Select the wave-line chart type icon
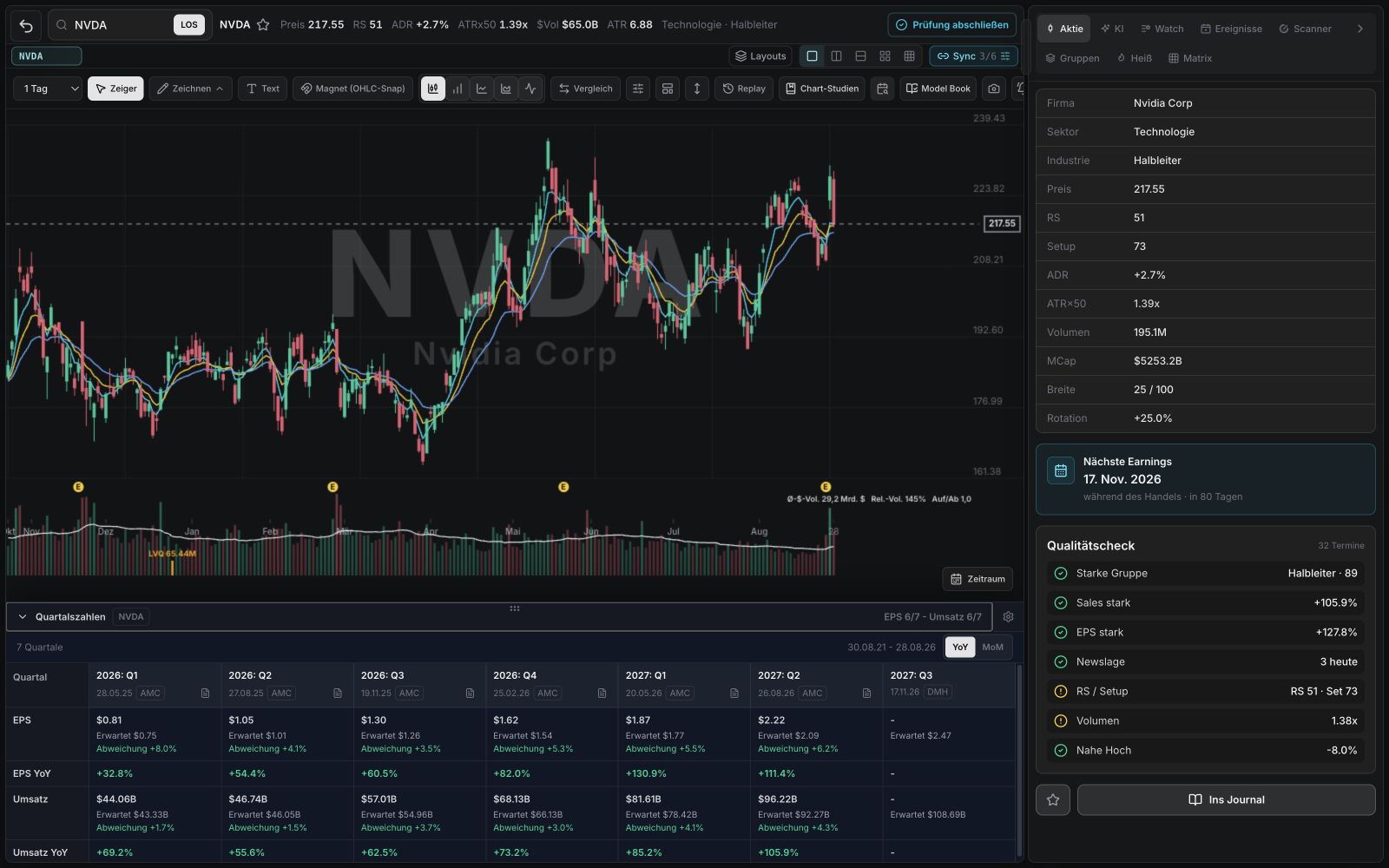Image resolution: width=1389 pixels, height=868 pixels. pyautogui.click(x=530, y=89)
